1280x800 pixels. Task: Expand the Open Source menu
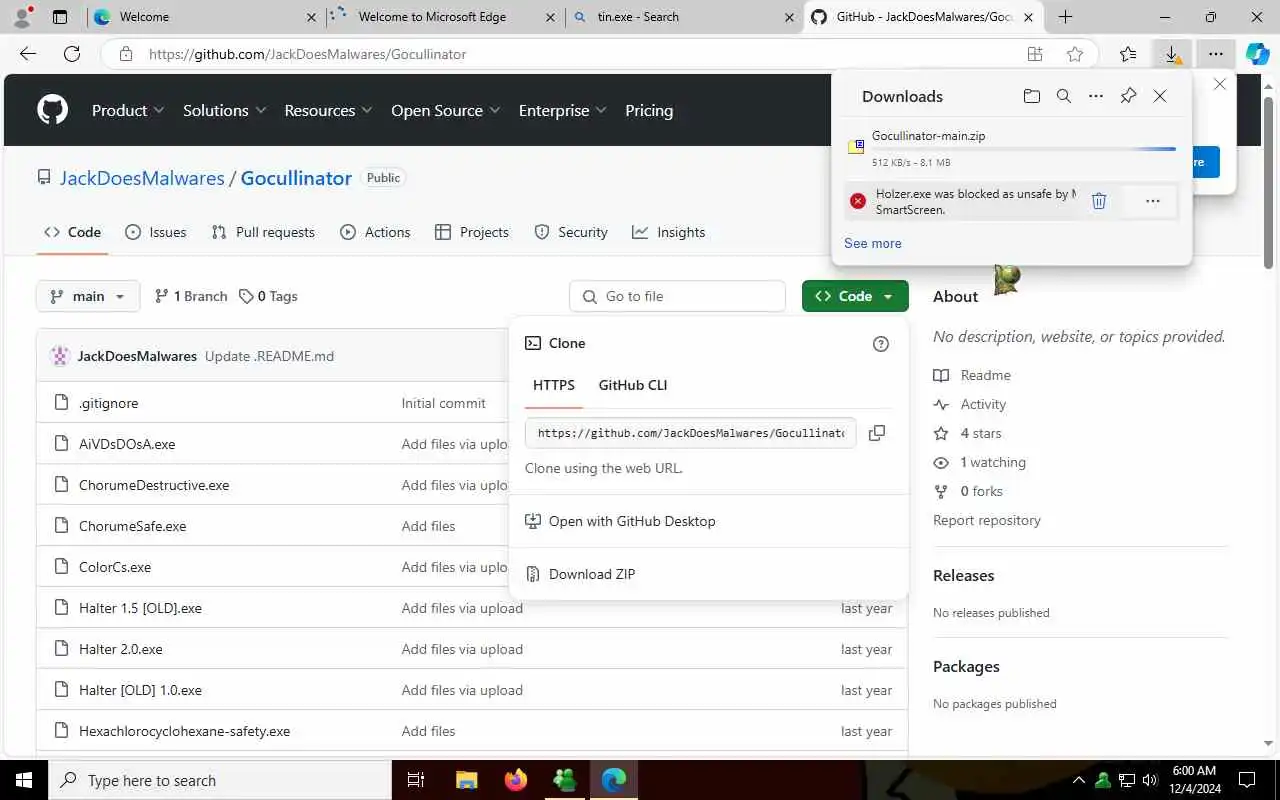445,110
